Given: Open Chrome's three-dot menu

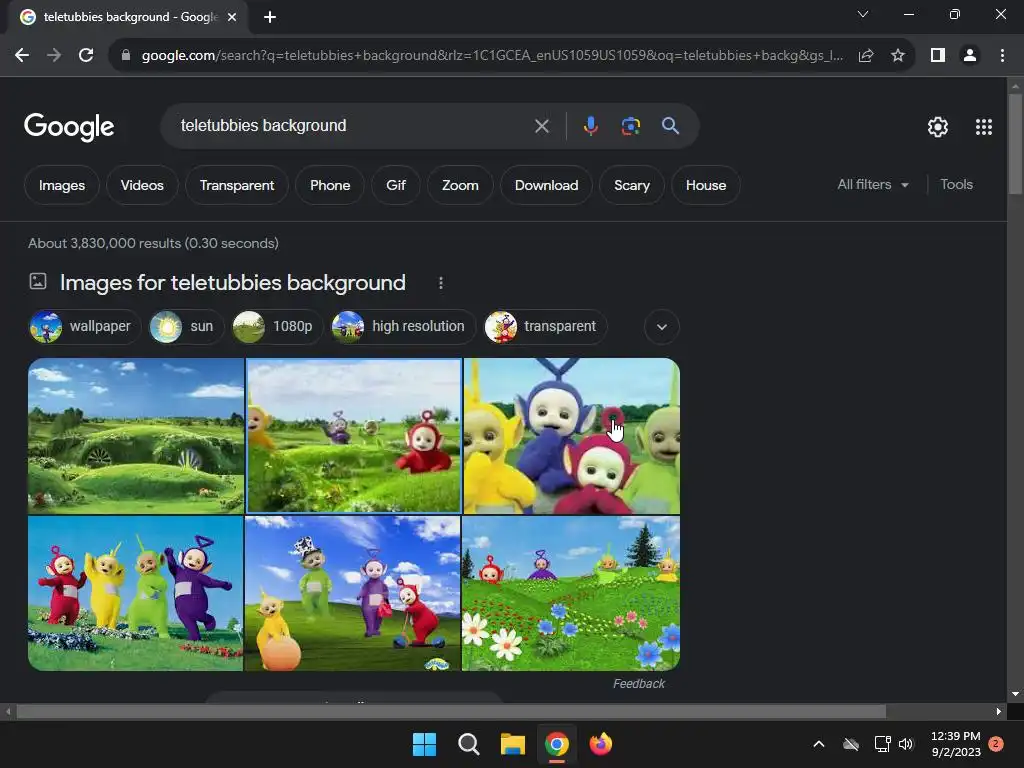Looking at the screenshot, I should [x=1002, y=56].
